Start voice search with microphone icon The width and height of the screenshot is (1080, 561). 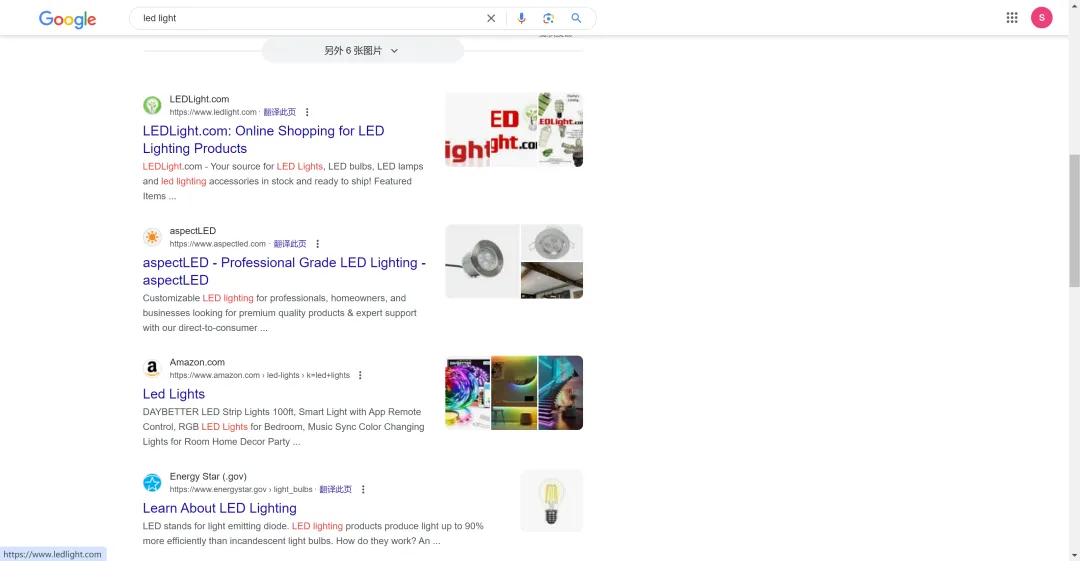521,18
